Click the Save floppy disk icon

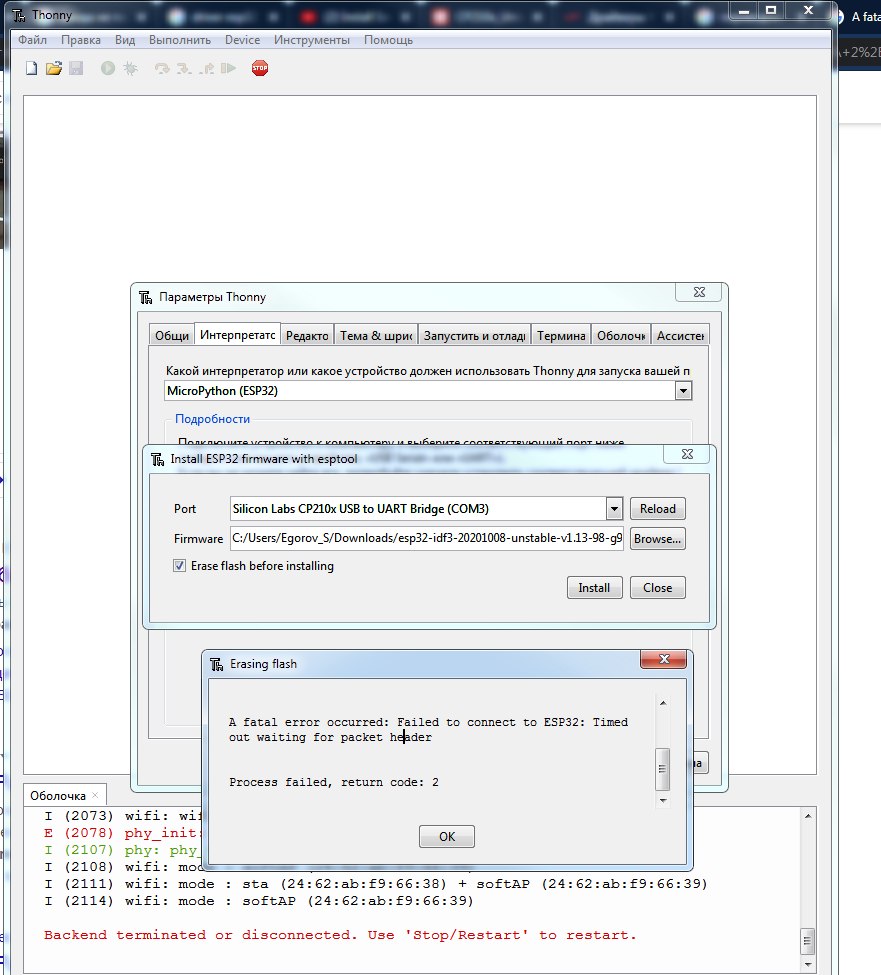[x=76, y=68]
